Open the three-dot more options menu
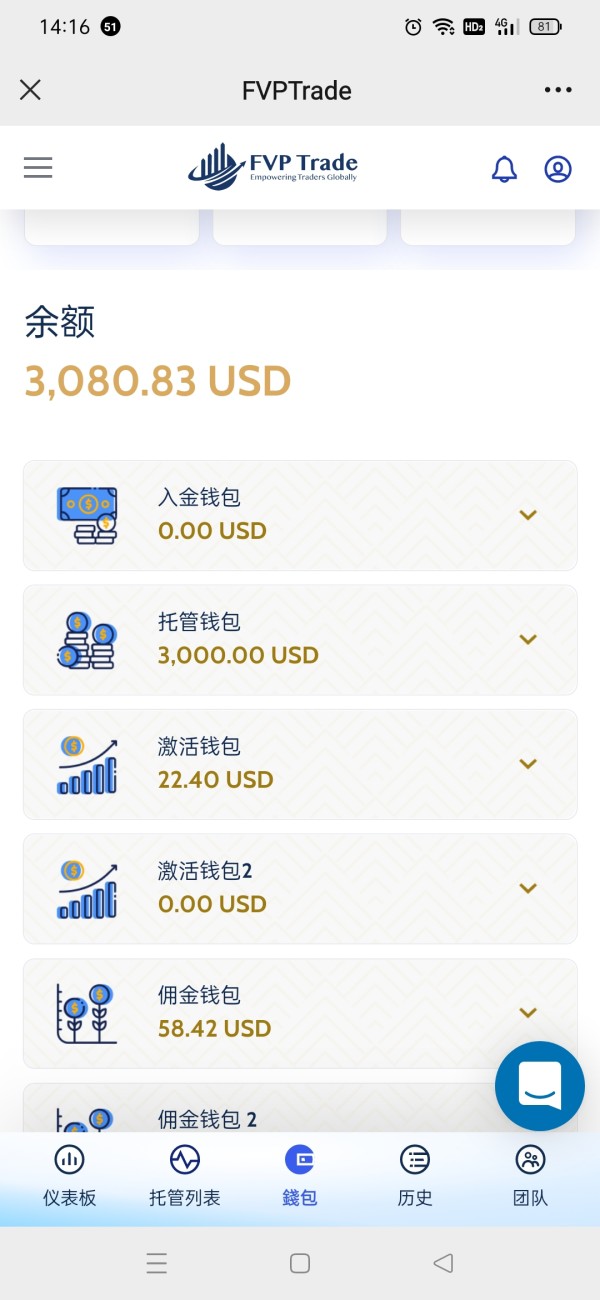The width and height of the screenshot is (600, 1300). (x=558, y=90)
